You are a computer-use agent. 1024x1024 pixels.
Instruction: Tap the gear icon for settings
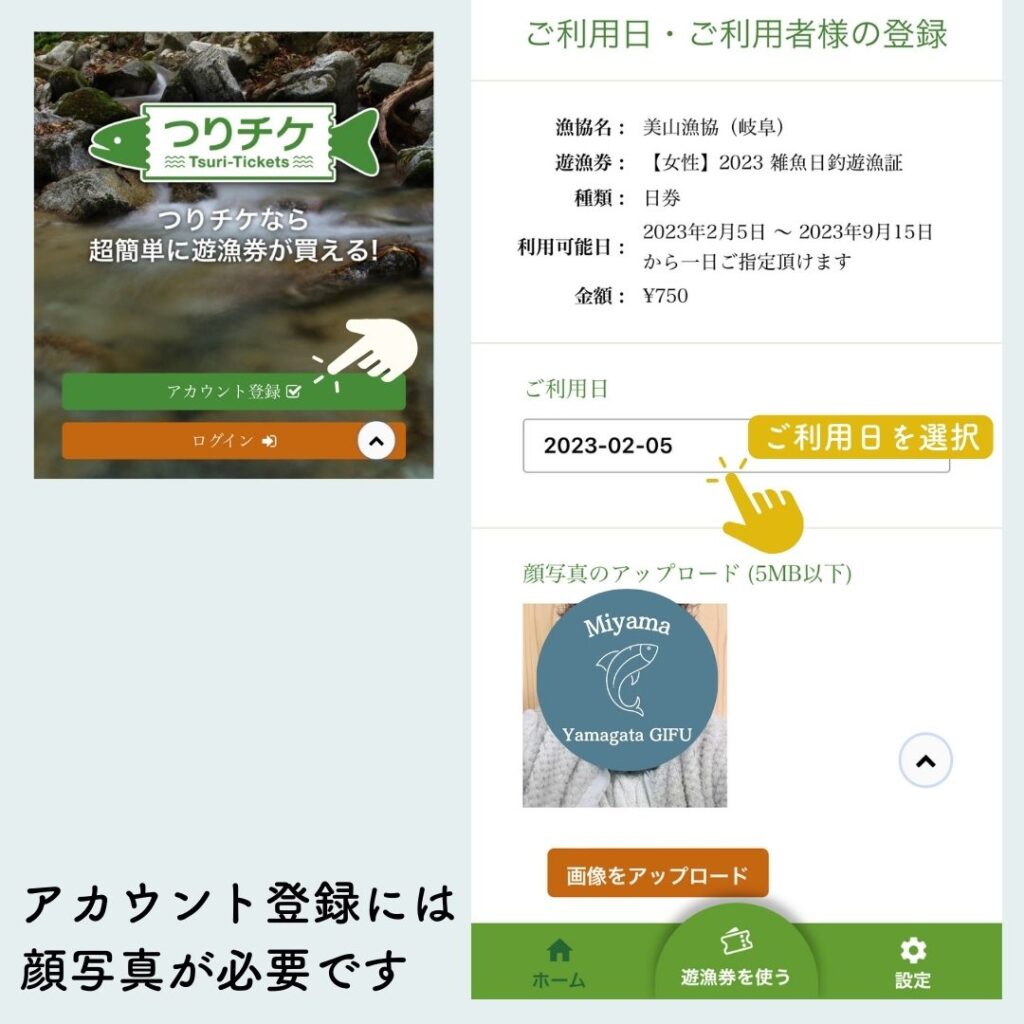click(912, 950)
